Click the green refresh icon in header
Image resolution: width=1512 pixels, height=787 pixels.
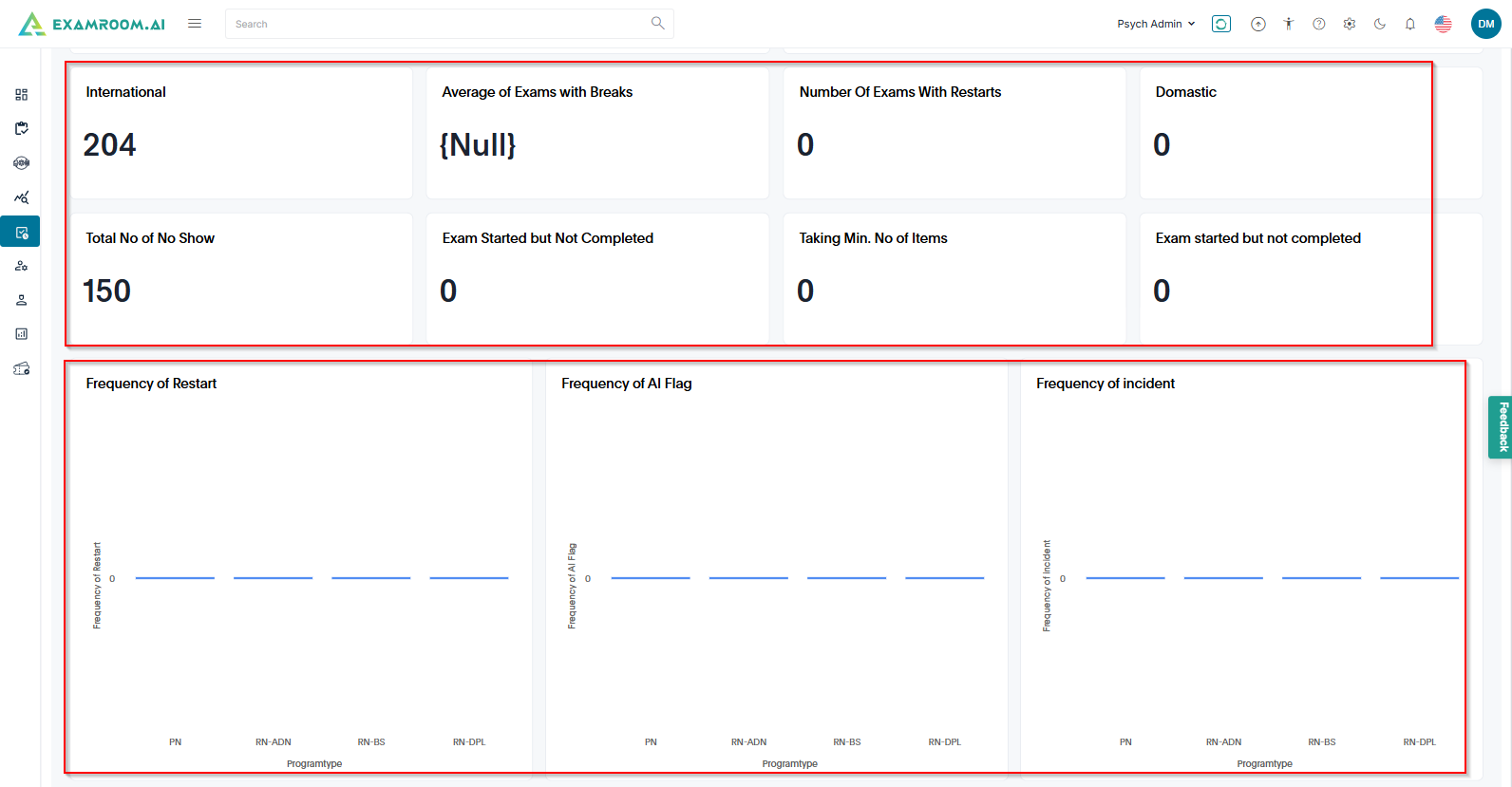pyautogui.click(x=1221, y=24)
